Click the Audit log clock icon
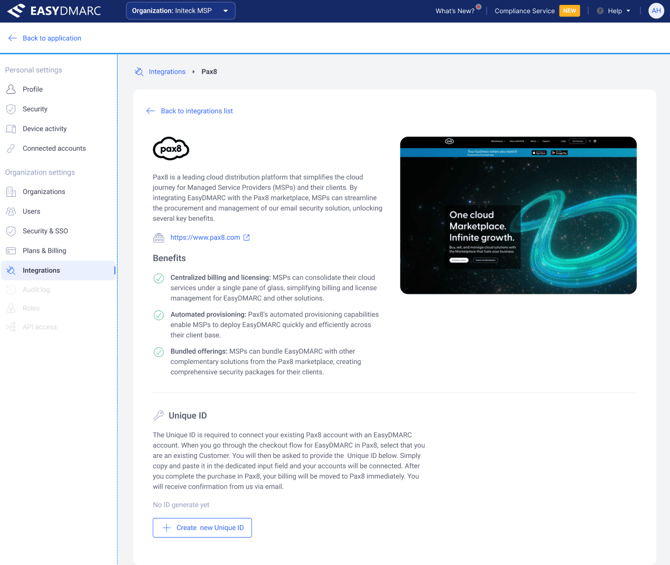Viewport: 670px width, 565px height. click(11, 289)
